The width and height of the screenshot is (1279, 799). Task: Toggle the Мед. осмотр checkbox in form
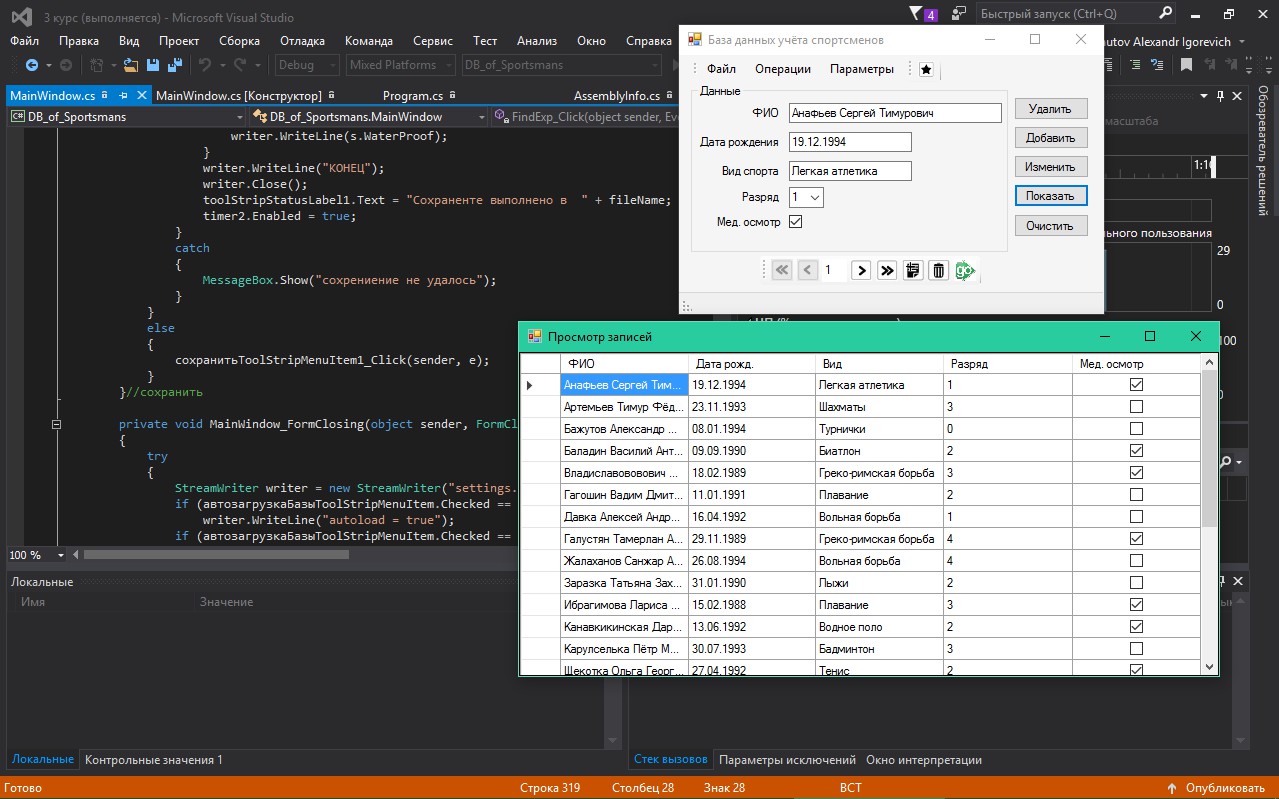click(796, 222)
